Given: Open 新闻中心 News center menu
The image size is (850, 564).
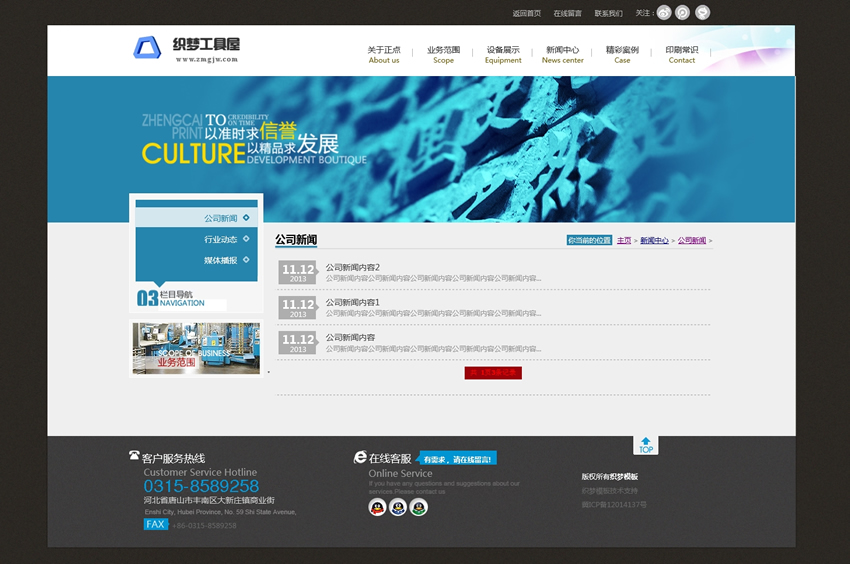Looking at the screenshot, I should click(563, 55).
